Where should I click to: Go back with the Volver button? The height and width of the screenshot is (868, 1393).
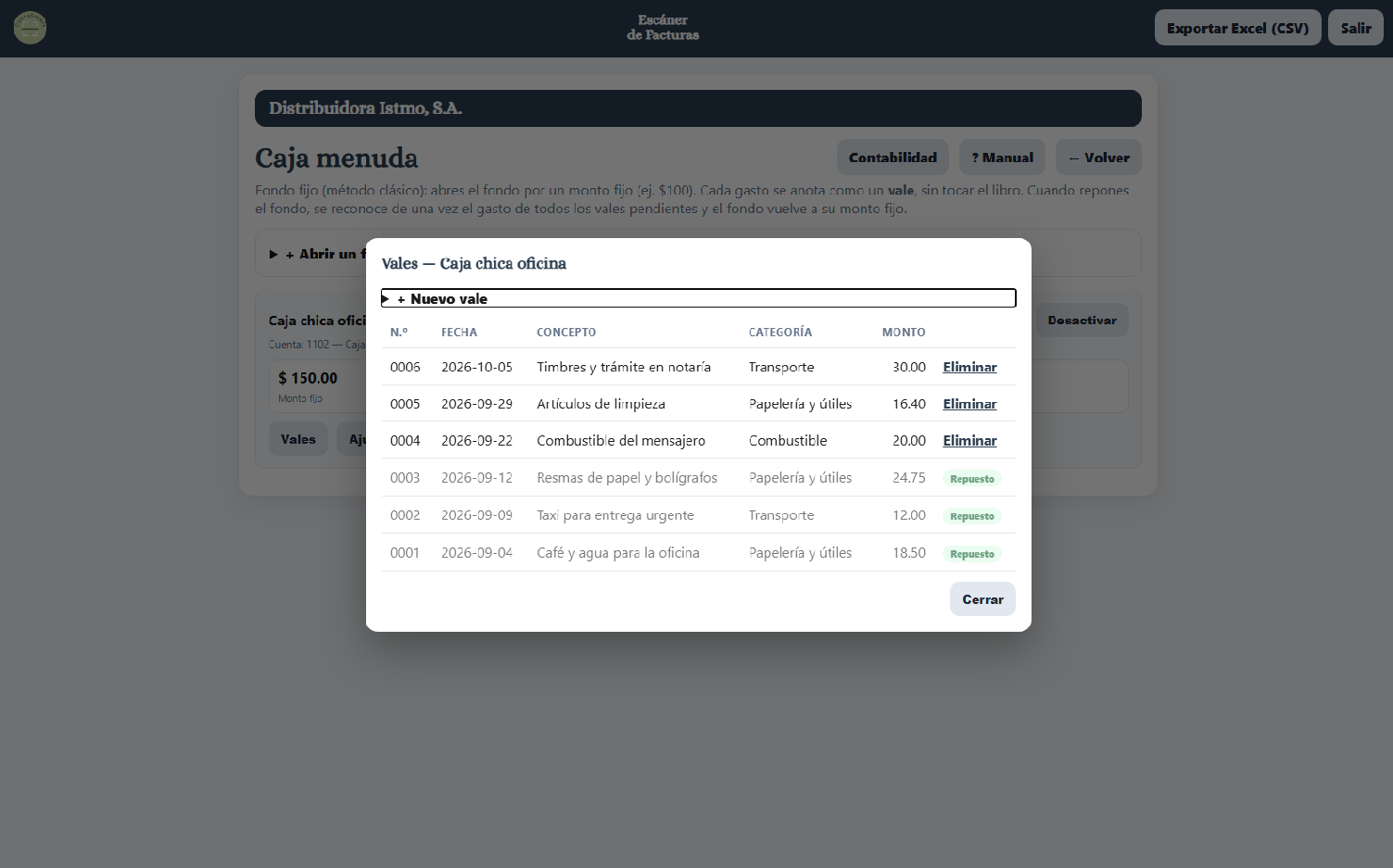1098,157
